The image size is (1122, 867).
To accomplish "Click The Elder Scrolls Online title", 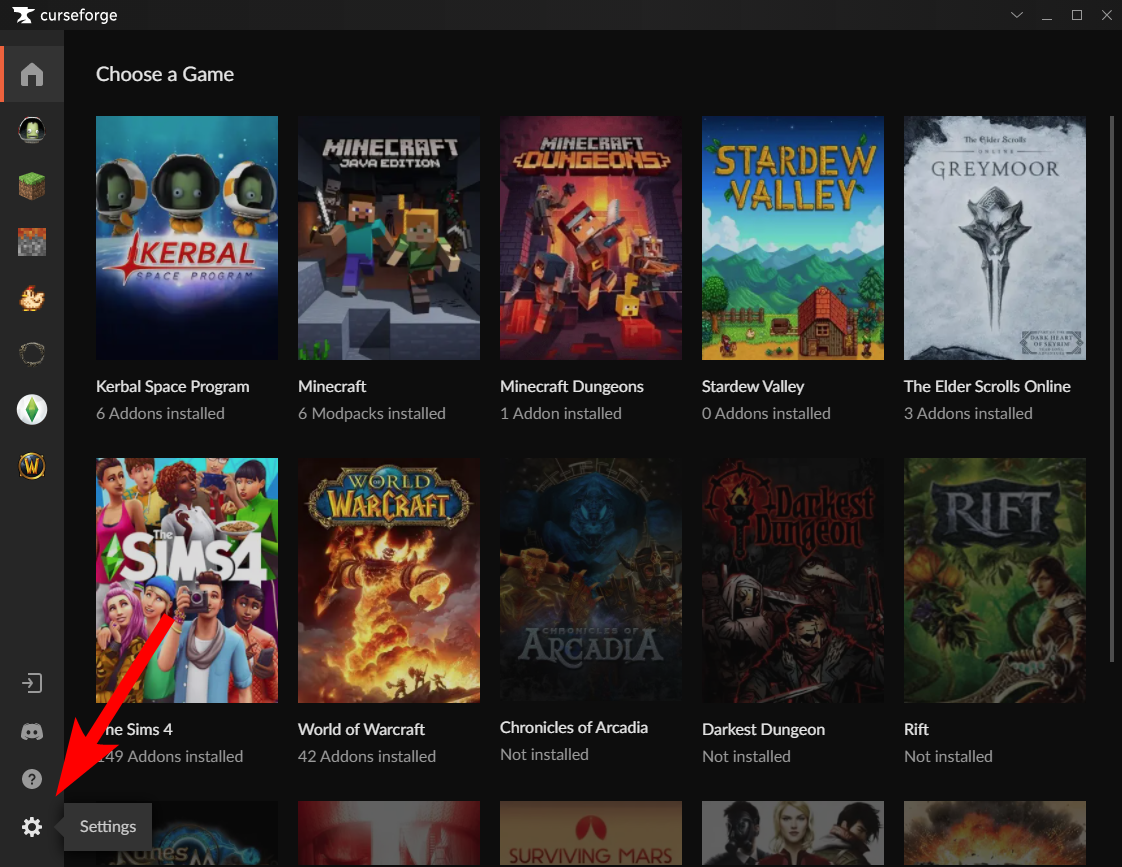I will [987, 386].
